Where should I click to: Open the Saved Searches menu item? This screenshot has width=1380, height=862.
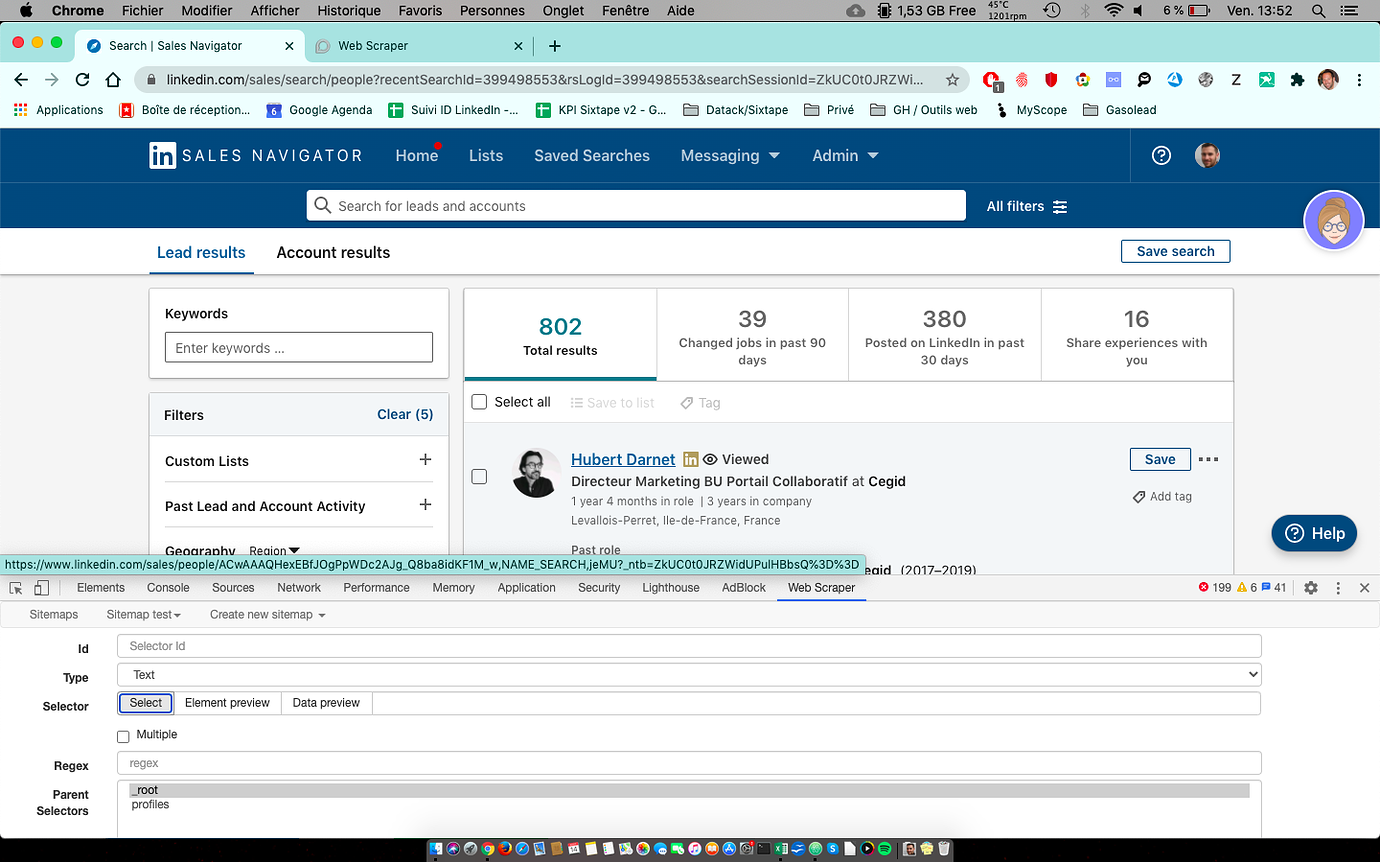pos(592,155)
